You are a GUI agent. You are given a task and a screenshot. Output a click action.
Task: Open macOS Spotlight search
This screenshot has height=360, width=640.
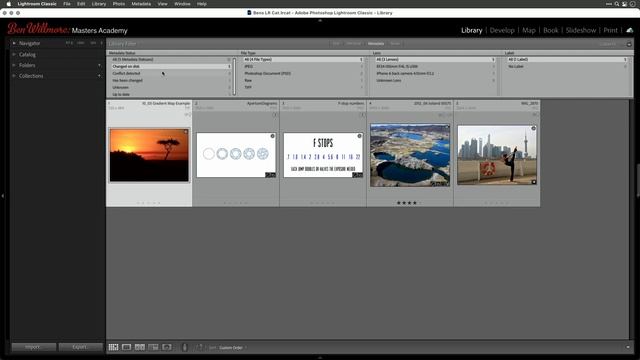pos(617,4)
